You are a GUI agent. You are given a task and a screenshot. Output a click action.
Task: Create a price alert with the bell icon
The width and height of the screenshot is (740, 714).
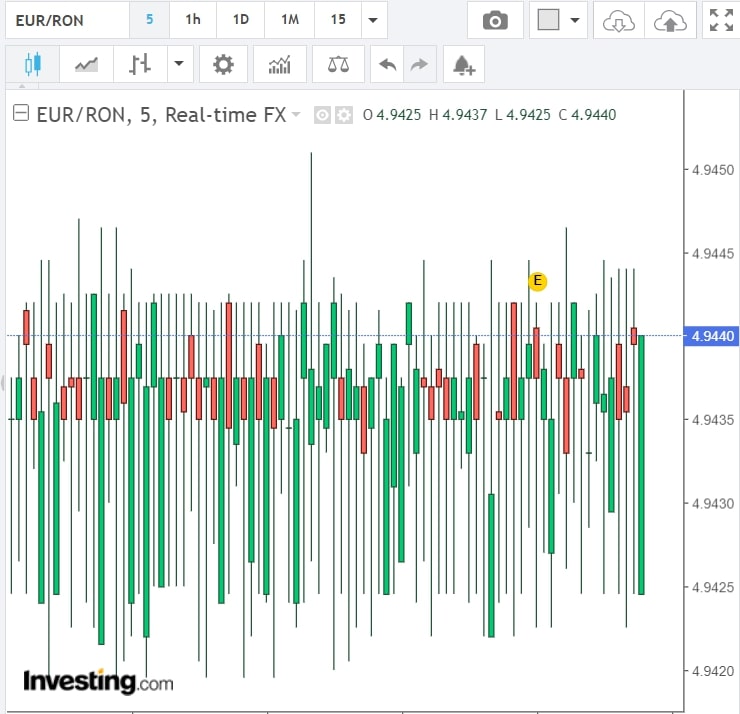463,65
